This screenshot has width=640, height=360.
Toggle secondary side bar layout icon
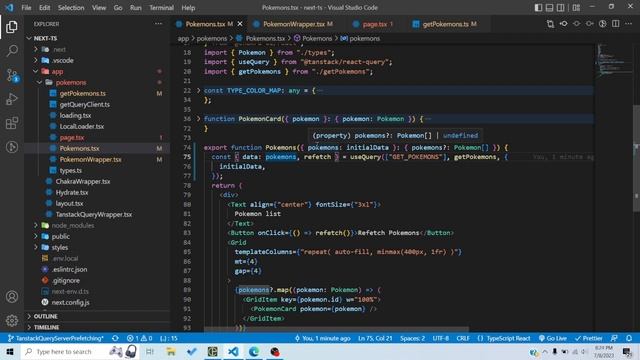561,7
